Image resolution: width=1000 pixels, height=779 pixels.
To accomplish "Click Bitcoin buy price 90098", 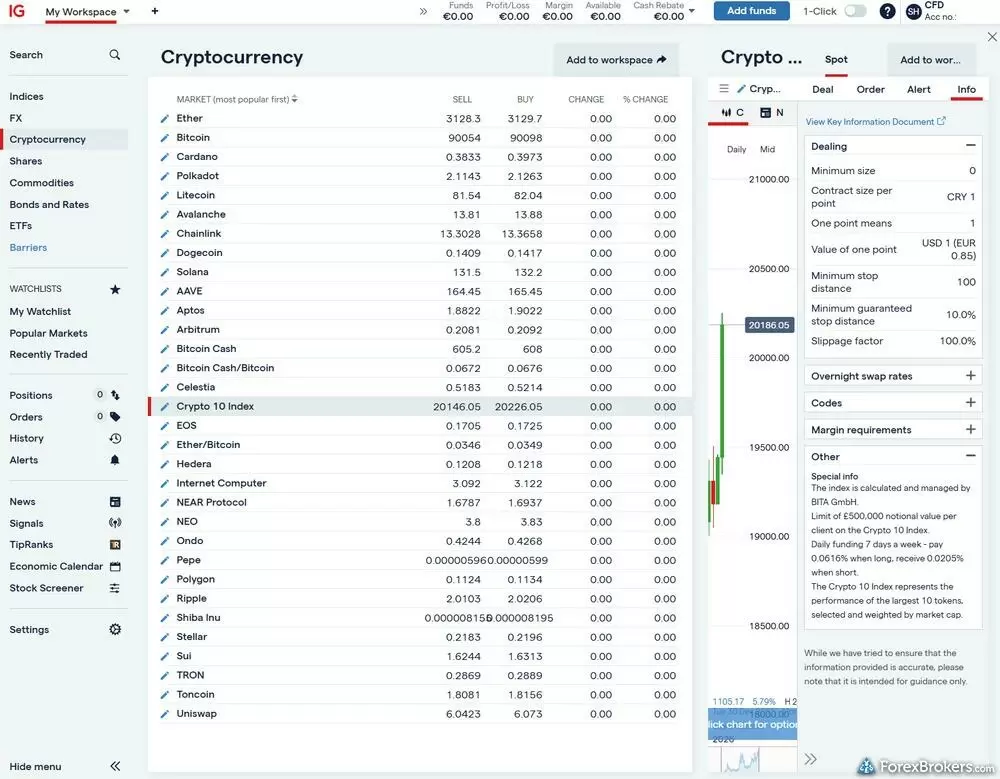I will [x=526, y=138].
